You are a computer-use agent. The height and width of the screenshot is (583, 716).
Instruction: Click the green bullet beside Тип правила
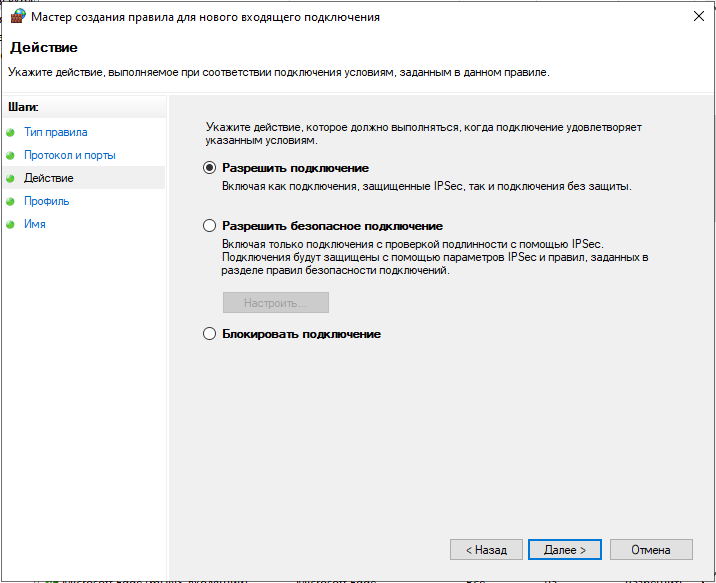pyautogui.click(x=11, y=132)
